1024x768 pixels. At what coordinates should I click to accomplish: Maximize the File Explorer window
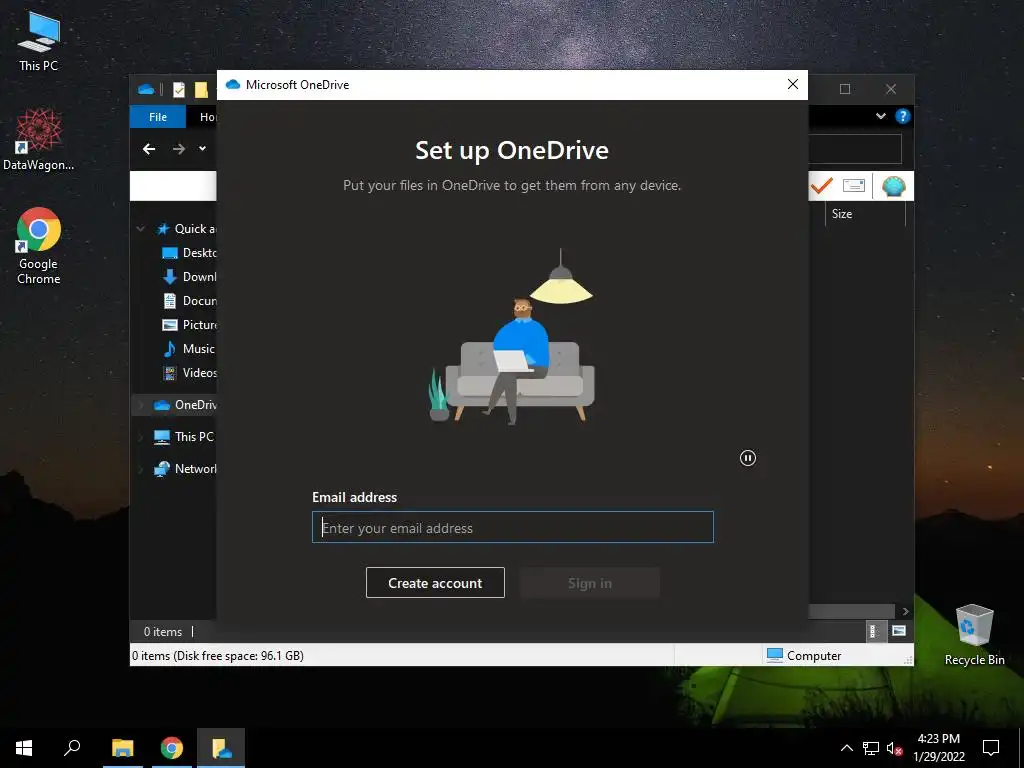pos(844,89)
